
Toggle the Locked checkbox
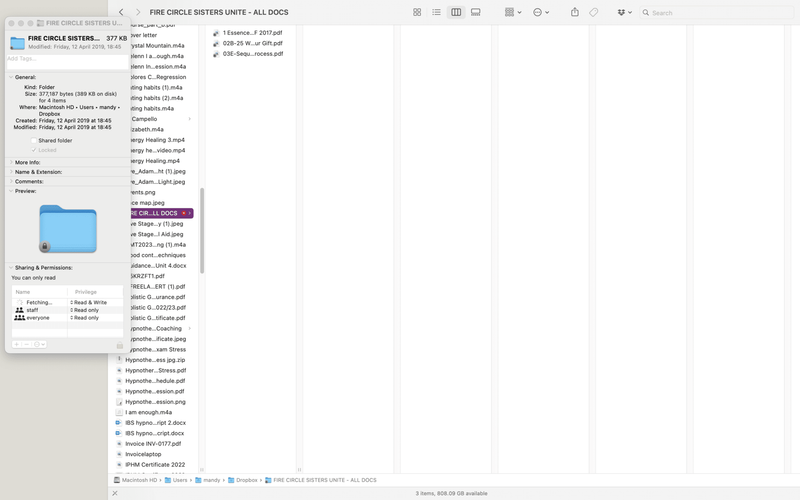(x=34, y=150)
